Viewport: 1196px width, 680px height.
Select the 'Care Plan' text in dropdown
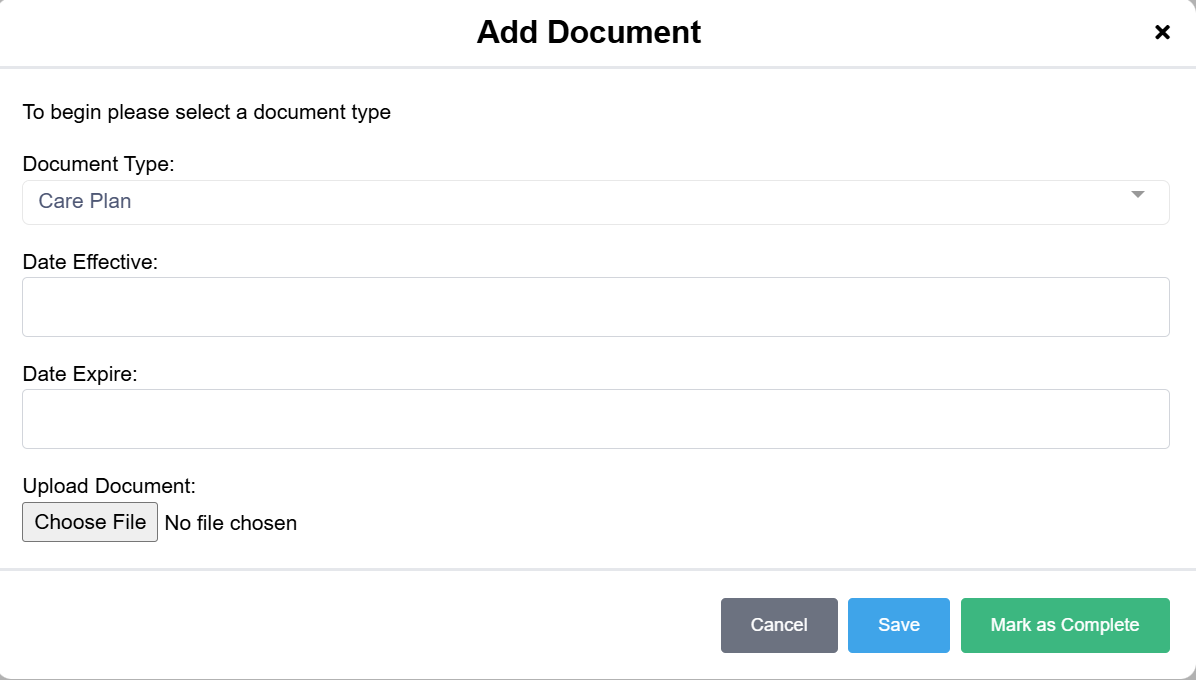tap(85, 201)
